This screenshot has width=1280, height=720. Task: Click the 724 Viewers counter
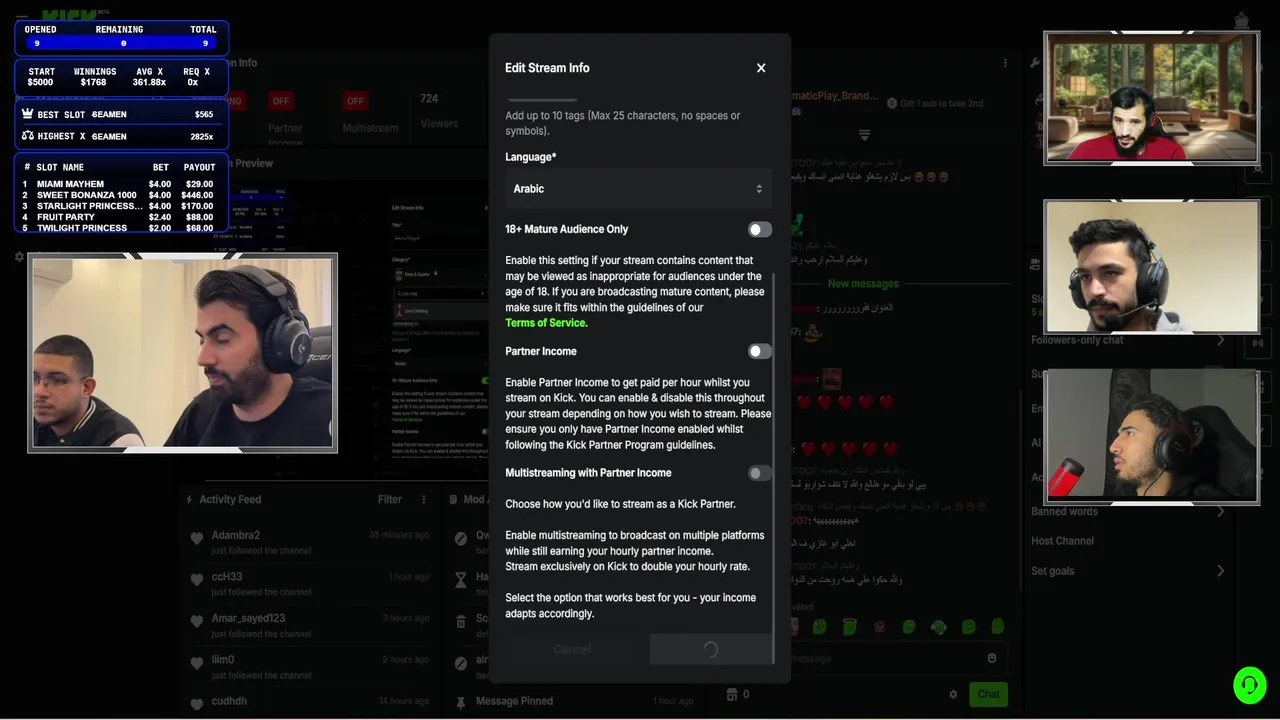439,110
